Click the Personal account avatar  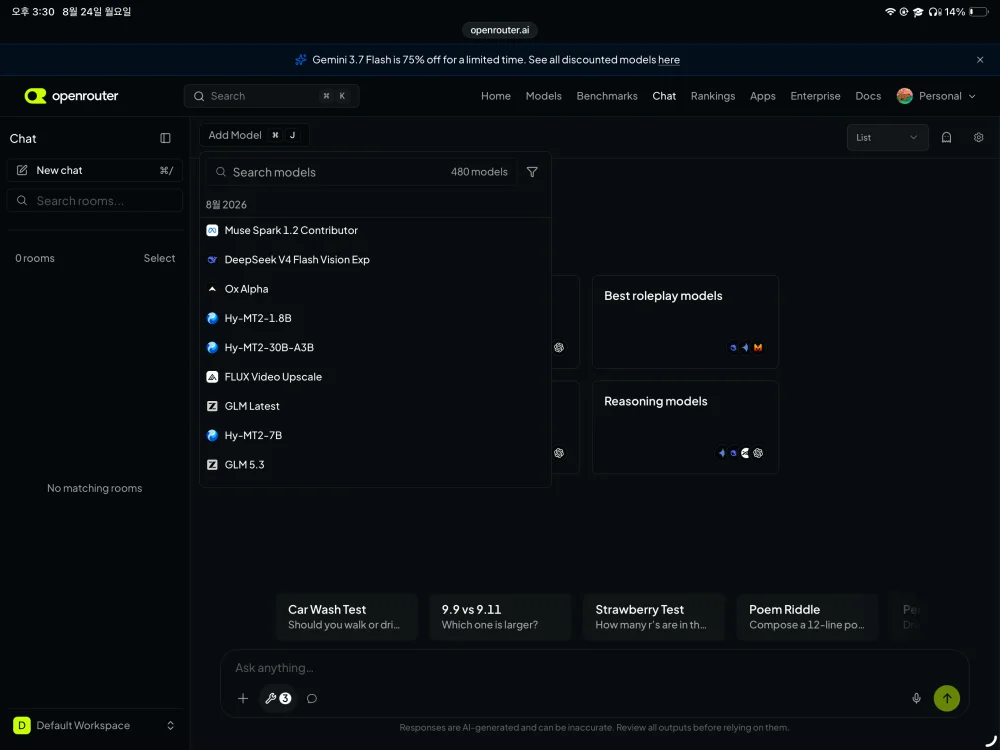904,96
